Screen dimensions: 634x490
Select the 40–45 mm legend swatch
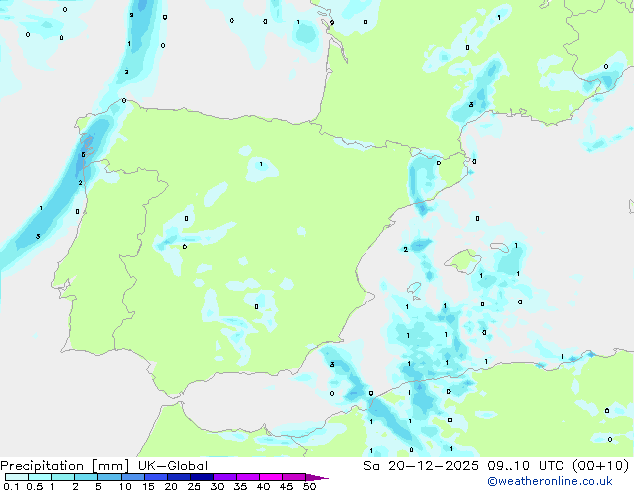[x=271, y=477]
